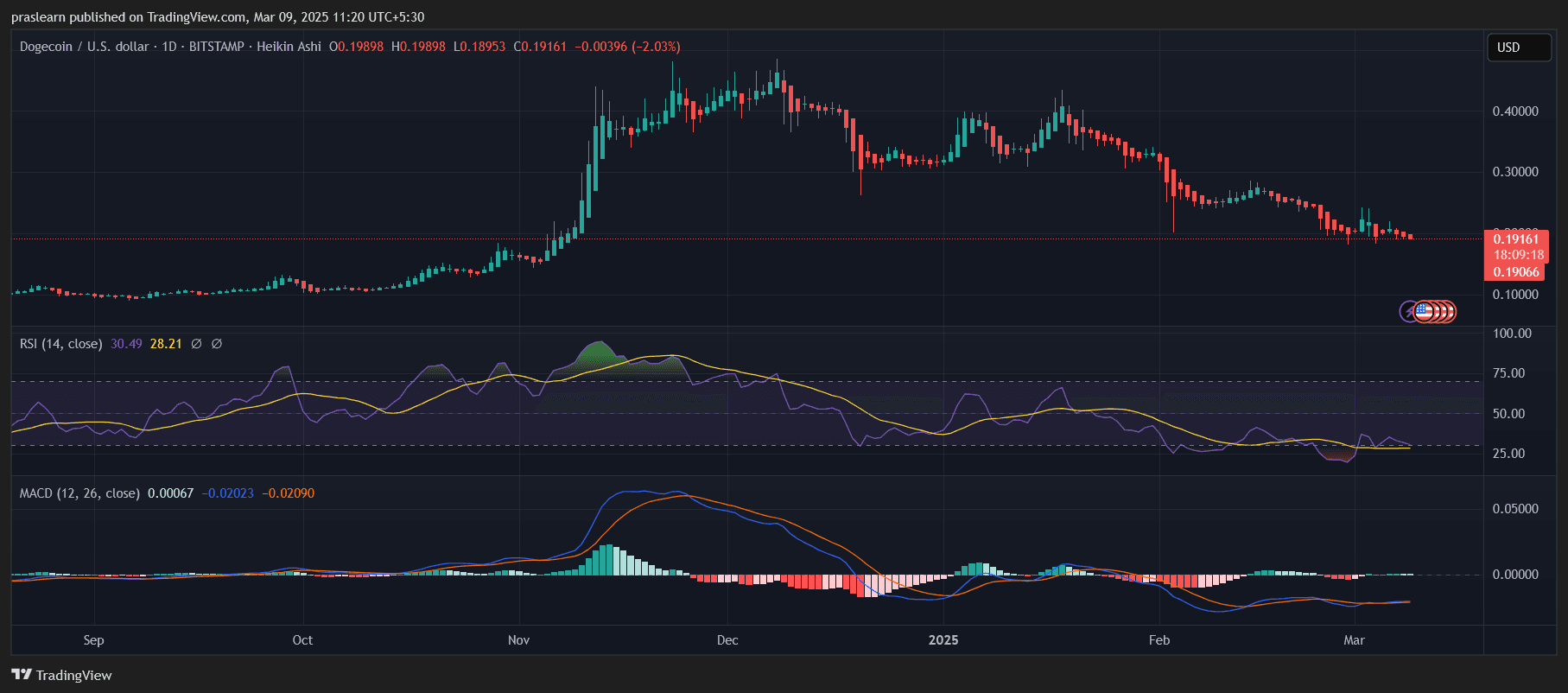Viewport: 1568px width, 693px height.
Task: Click the red current price label 0.19161
Action: [x=1515, y=239]
